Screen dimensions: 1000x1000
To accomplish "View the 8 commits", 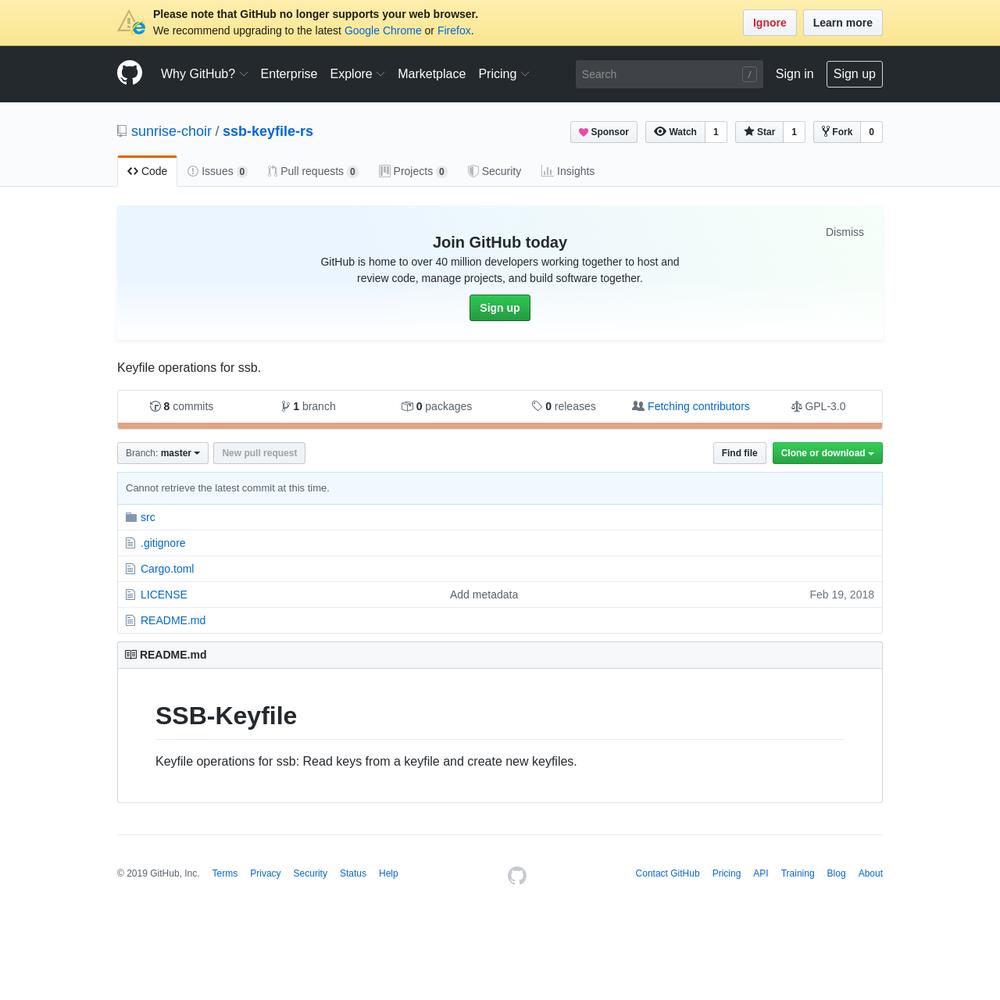I will [182, 406].
